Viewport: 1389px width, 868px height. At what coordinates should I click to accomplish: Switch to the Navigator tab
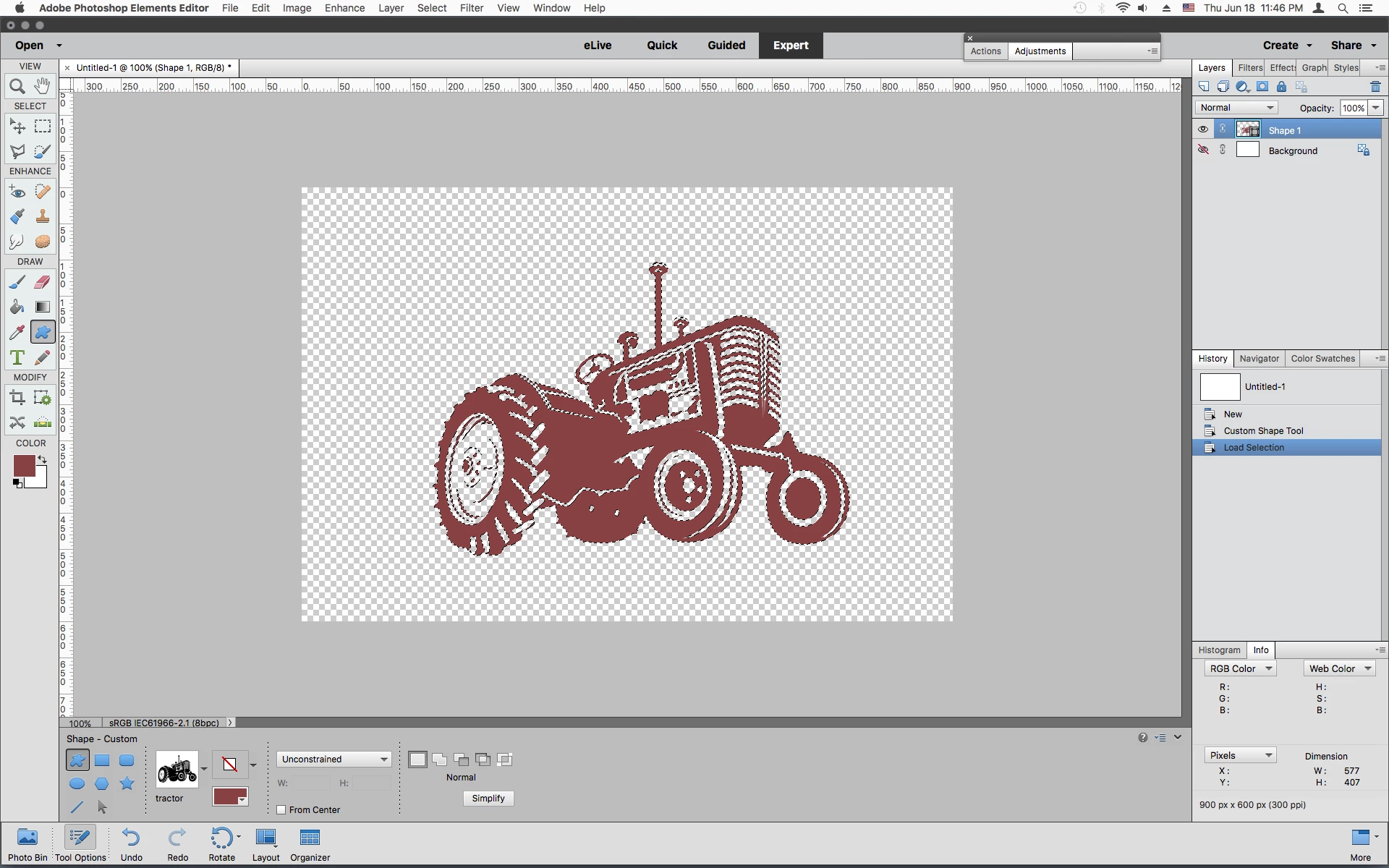click(1259, 358)
